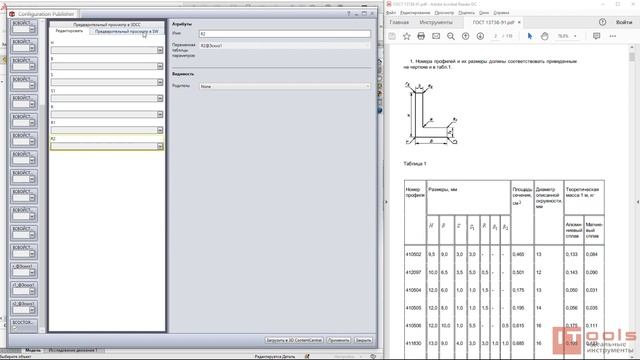This screenshot has height=360, width=640.
Task: Click the page number field in Acrobat
Action: [x=496, y=36]
